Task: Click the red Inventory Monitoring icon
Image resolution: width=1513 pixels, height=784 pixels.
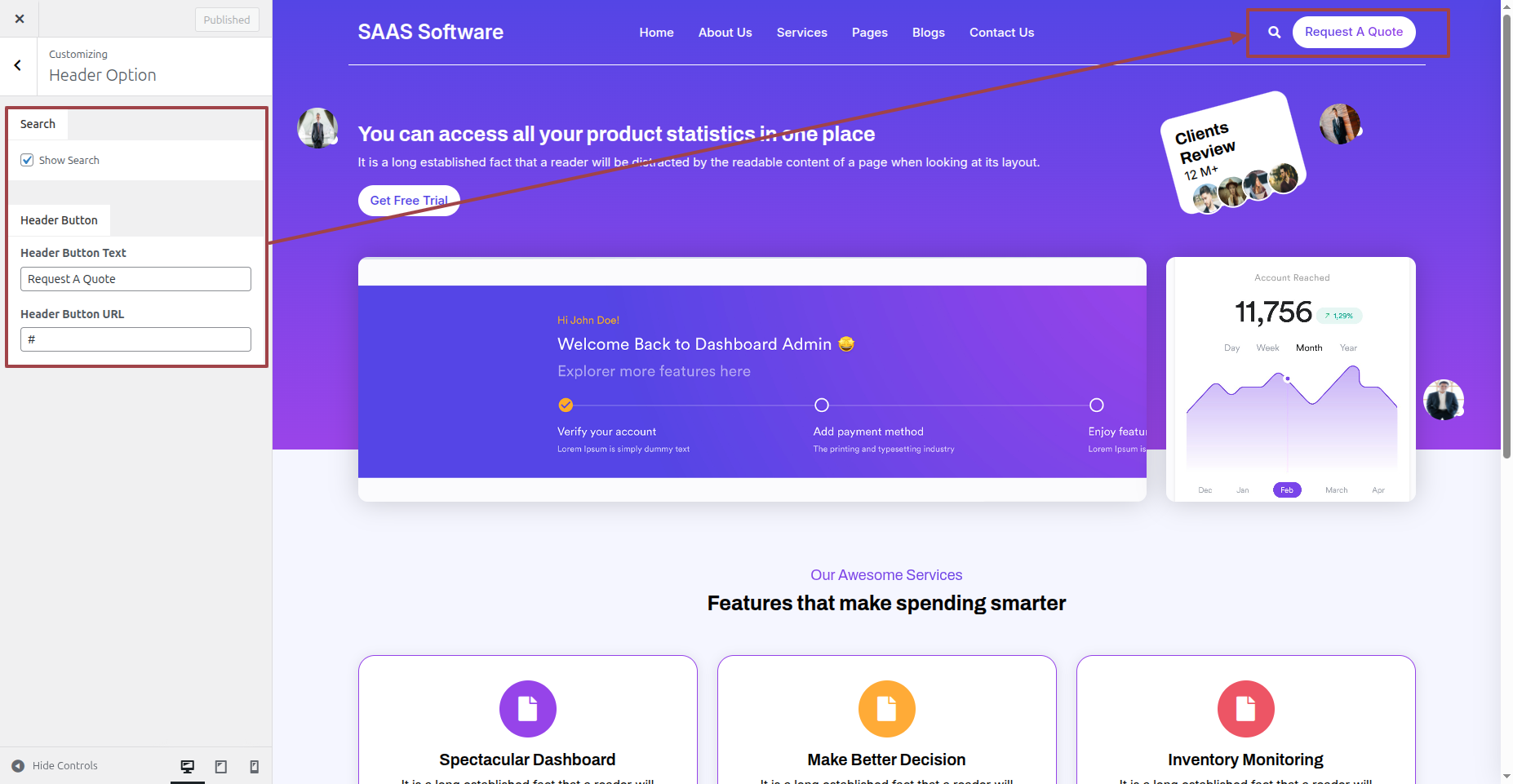Action: coord(1245,708)
